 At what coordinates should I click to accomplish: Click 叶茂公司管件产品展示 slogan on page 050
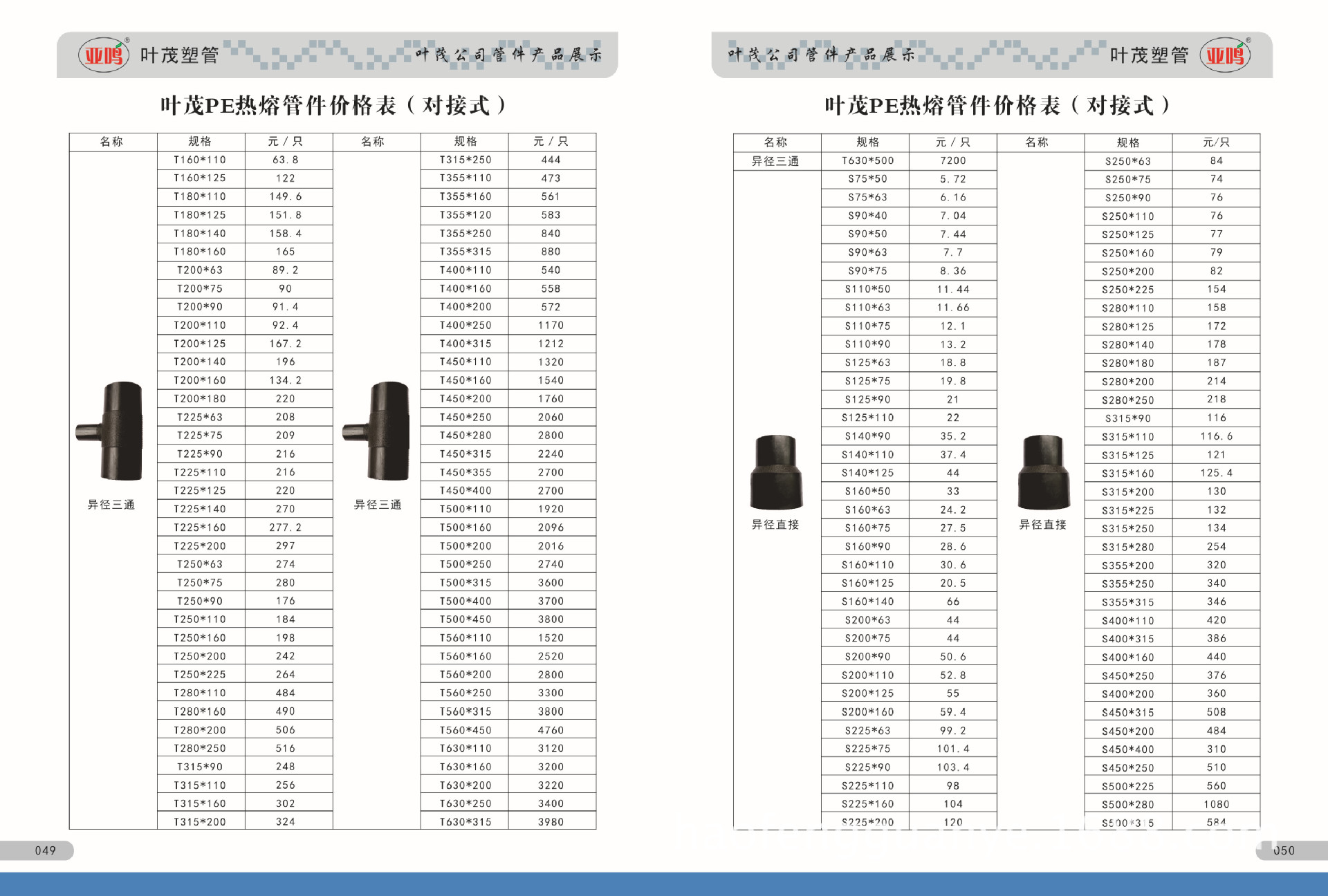click(x=821, y=54)
